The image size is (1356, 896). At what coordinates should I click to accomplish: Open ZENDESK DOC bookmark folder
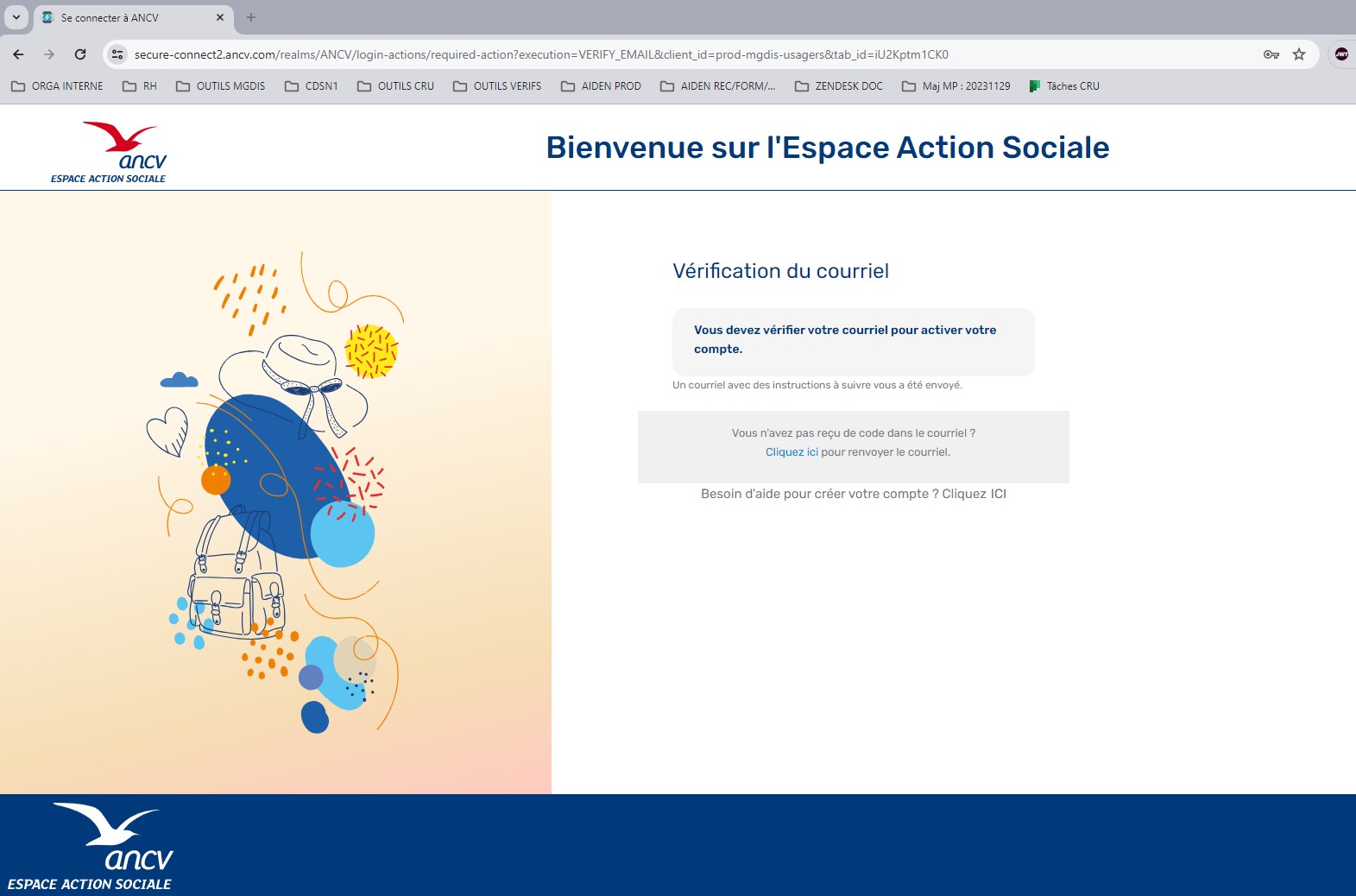(839, 86)
